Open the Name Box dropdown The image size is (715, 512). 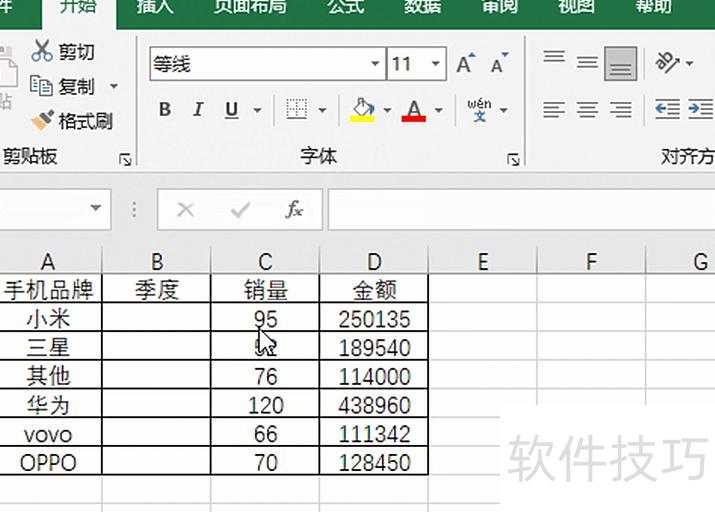[x=95, y=208]
